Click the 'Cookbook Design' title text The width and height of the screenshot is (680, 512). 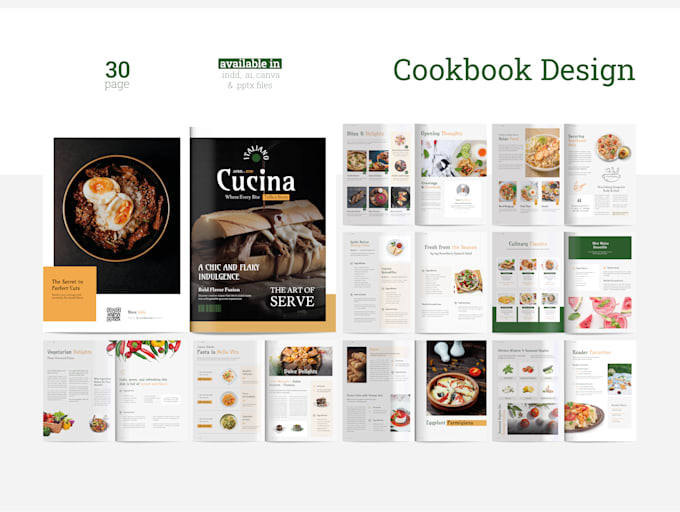pos(514,71)
